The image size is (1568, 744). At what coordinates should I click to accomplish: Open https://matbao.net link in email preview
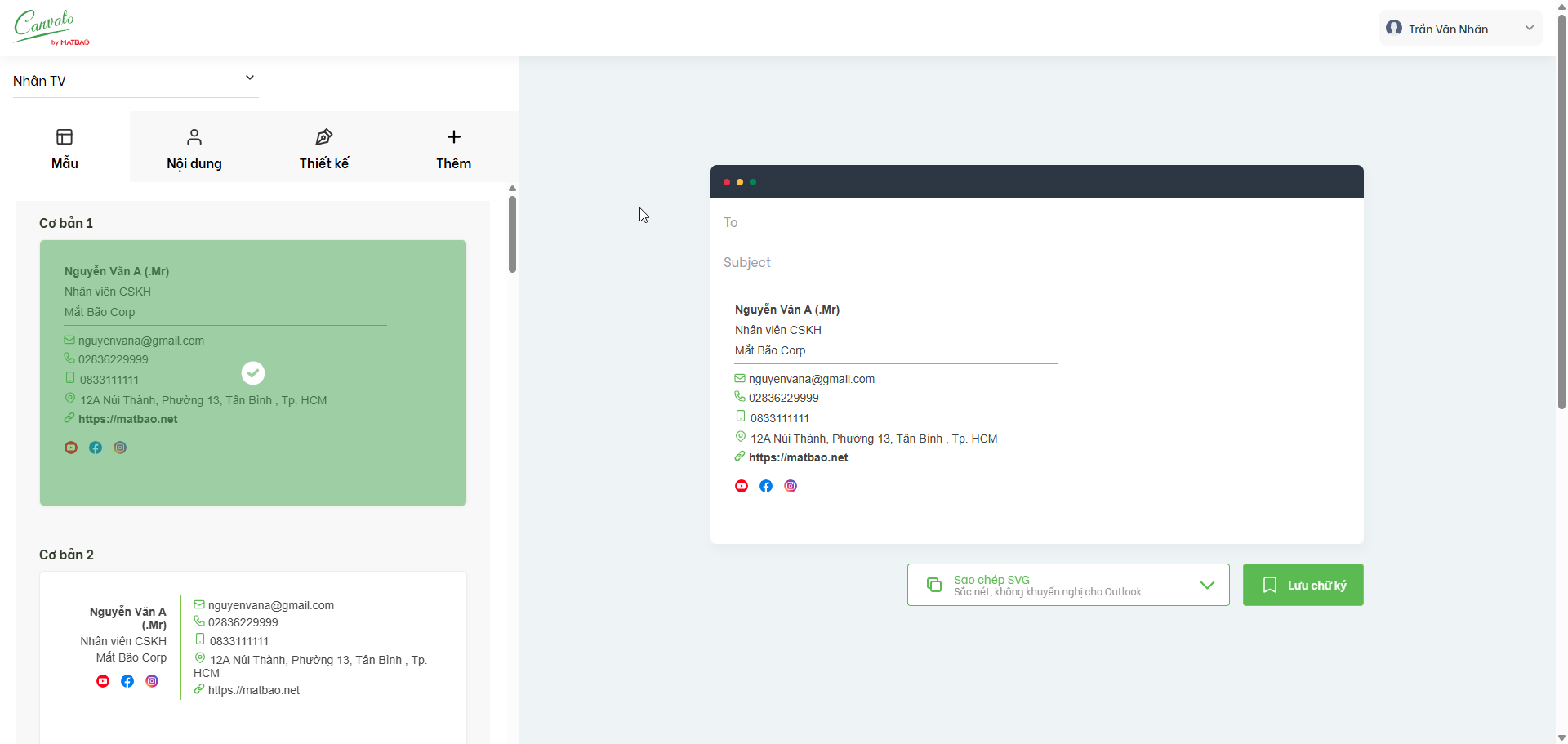tap(798, 457)
